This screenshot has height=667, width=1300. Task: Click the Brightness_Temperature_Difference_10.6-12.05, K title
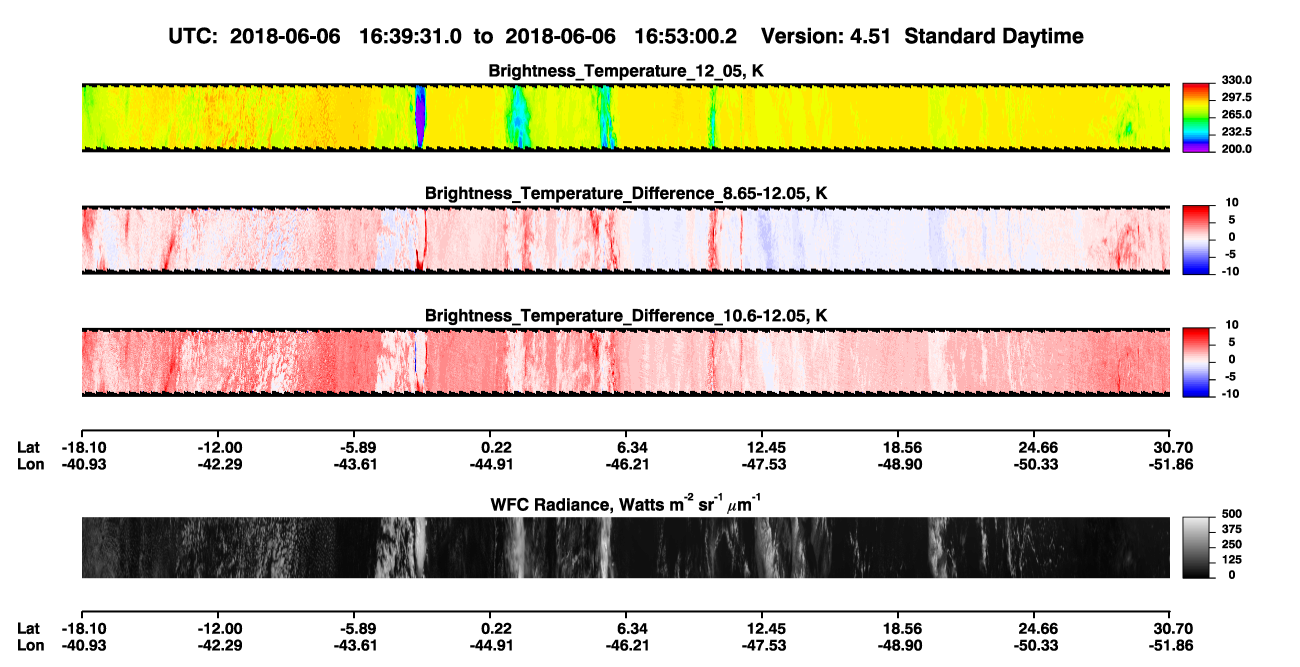pyautogui.click(x=626, y=316)
